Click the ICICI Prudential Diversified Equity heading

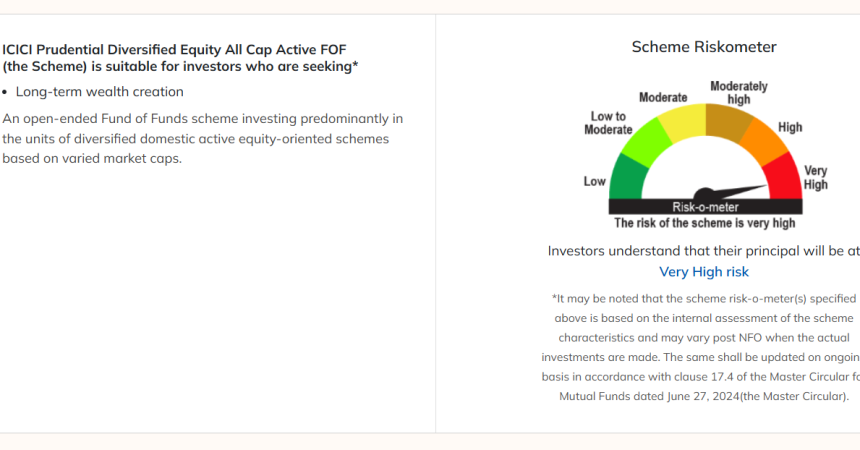180,58
